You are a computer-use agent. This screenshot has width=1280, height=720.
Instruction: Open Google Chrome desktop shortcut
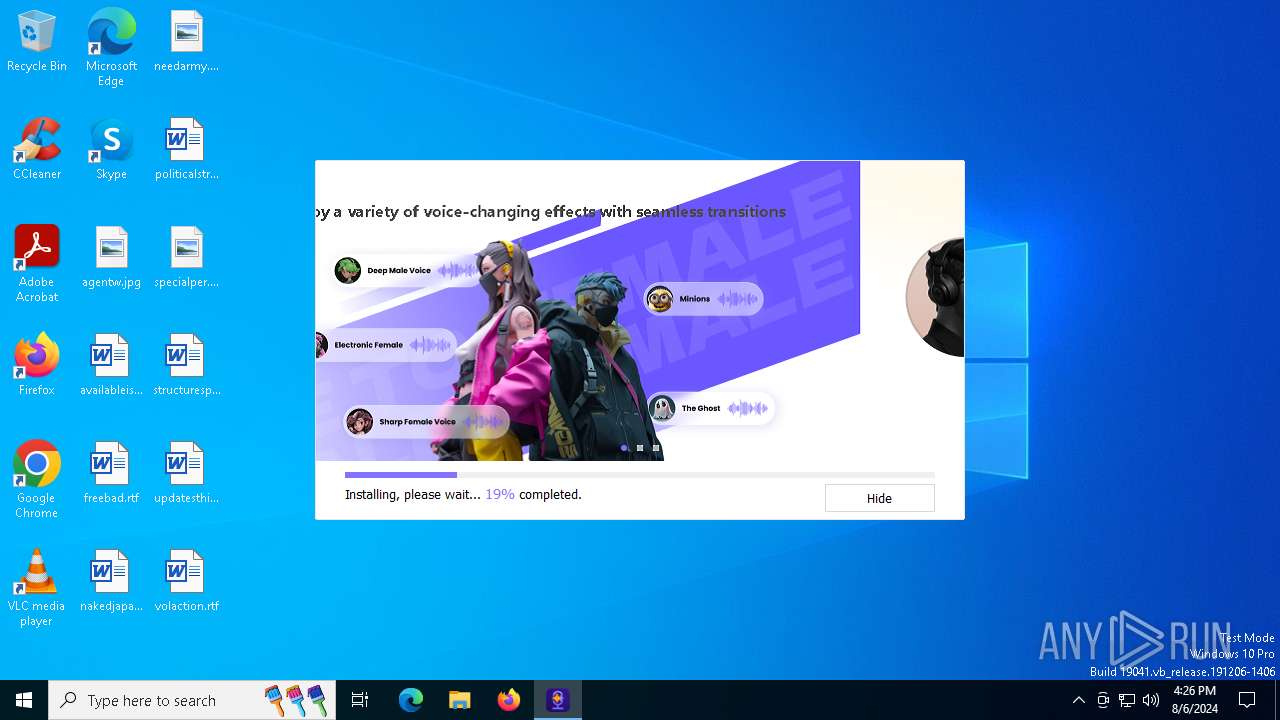point(37,480)
